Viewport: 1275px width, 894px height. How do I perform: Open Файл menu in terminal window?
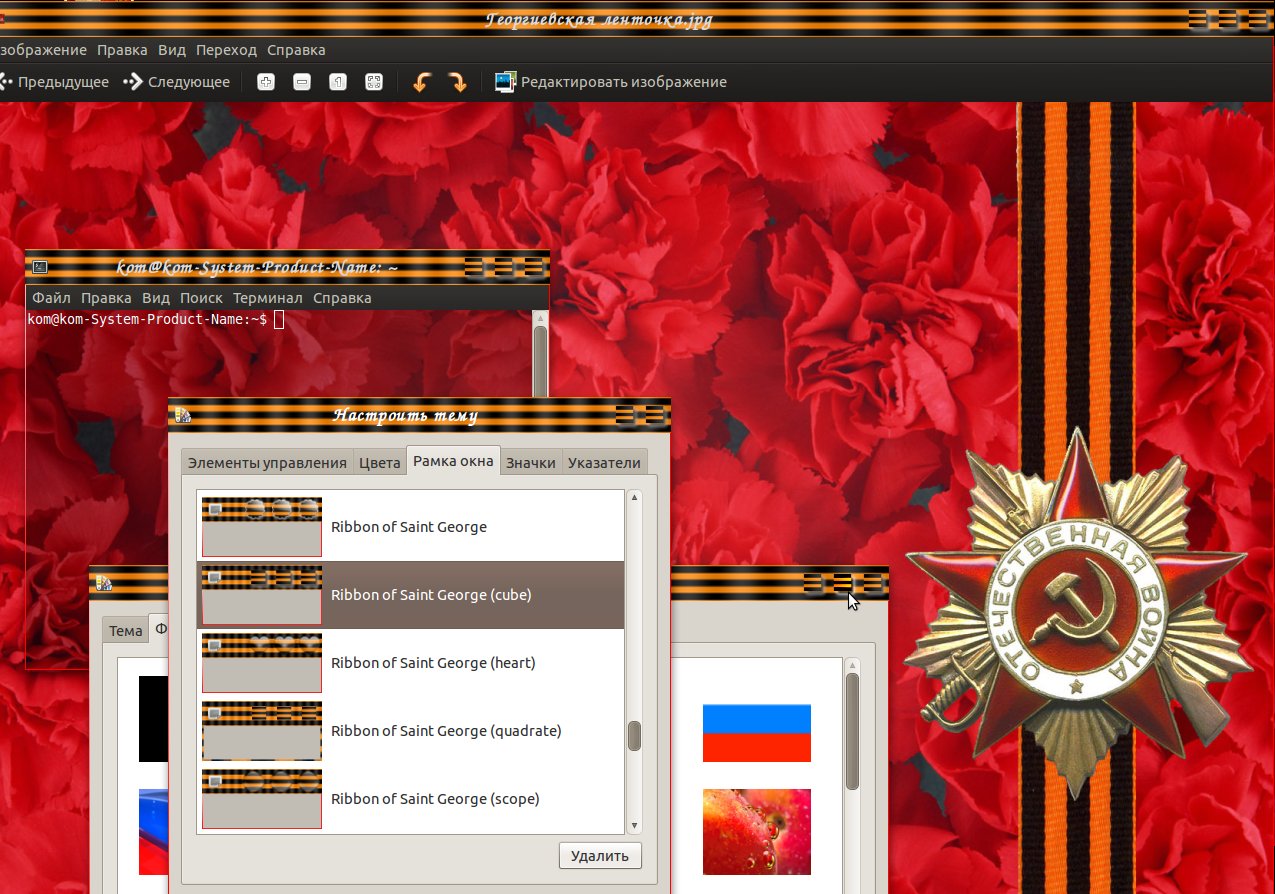[x=51, y=298]
